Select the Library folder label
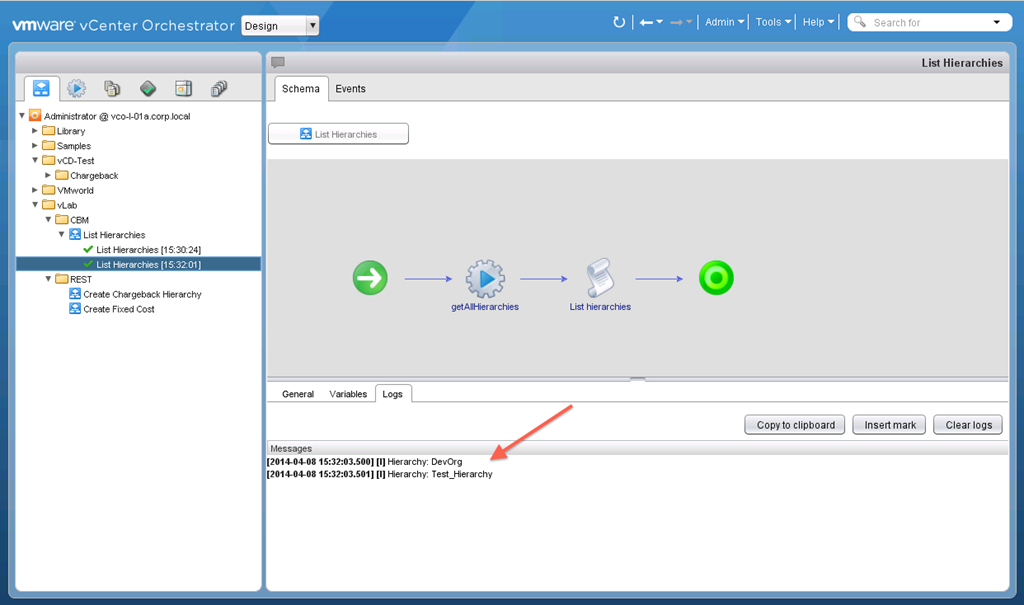Viewport: 1024px width, 605px height. click(x=71, y=131)
